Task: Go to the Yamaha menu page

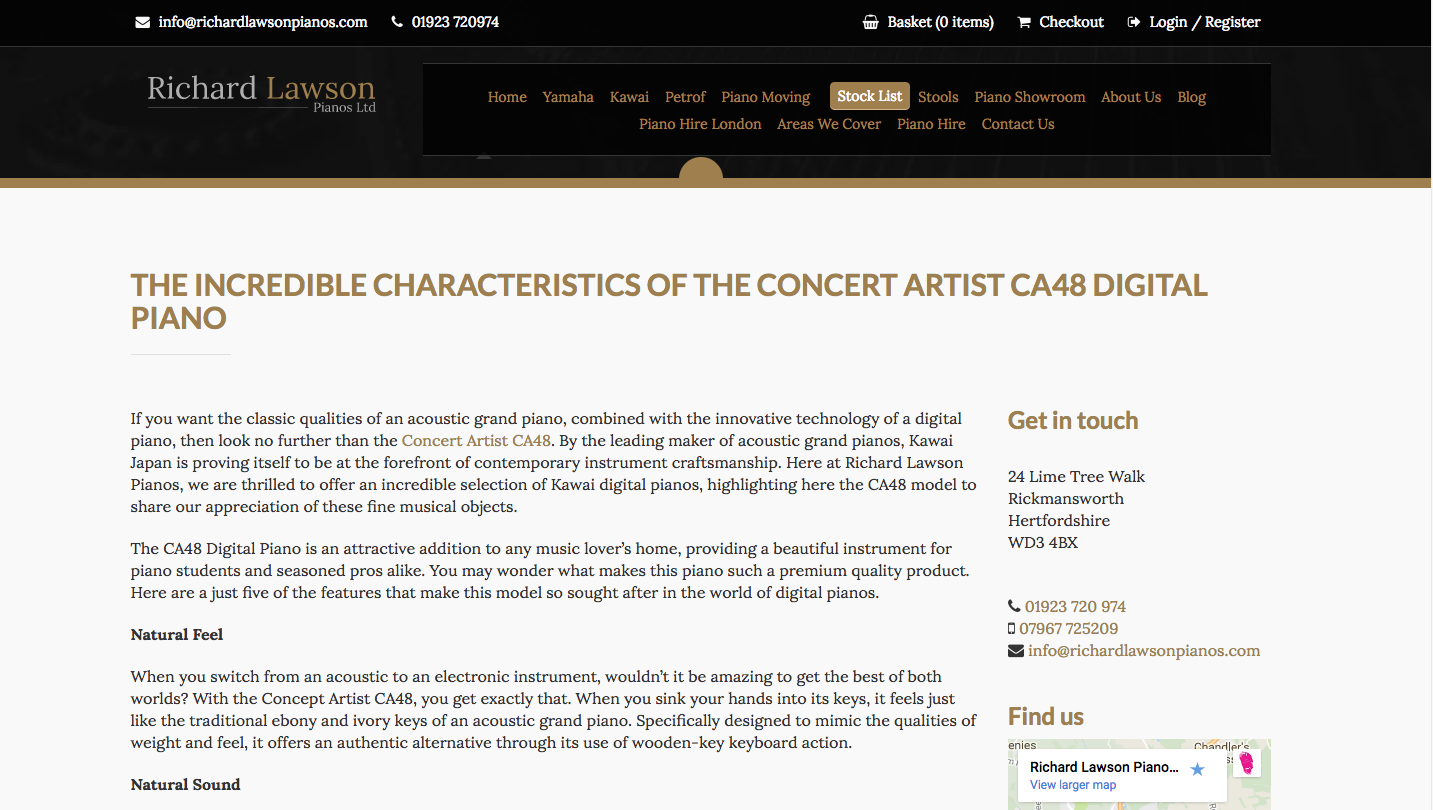Action: coord(568,97)
